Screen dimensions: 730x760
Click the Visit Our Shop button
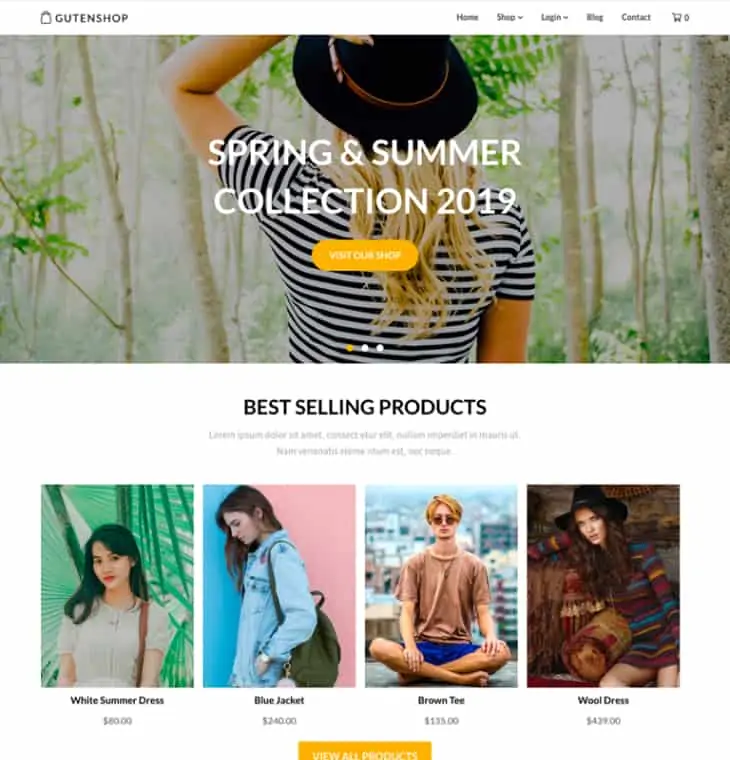[365, 255]
